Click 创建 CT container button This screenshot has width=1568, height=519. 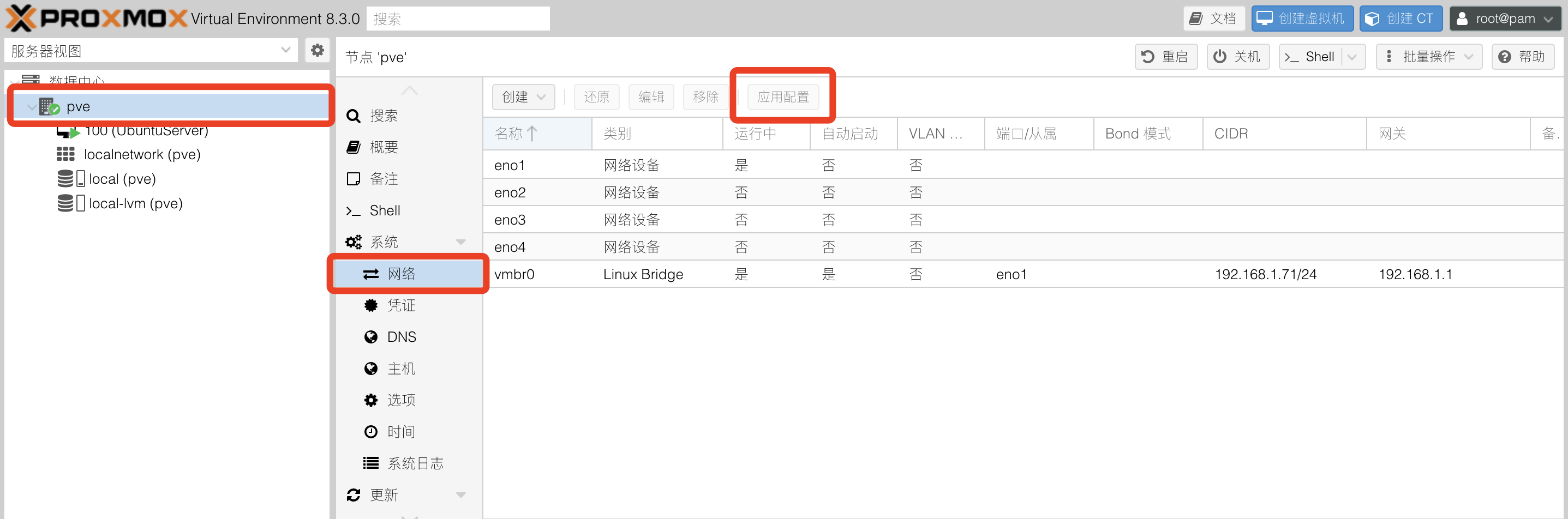(1401, 19)
